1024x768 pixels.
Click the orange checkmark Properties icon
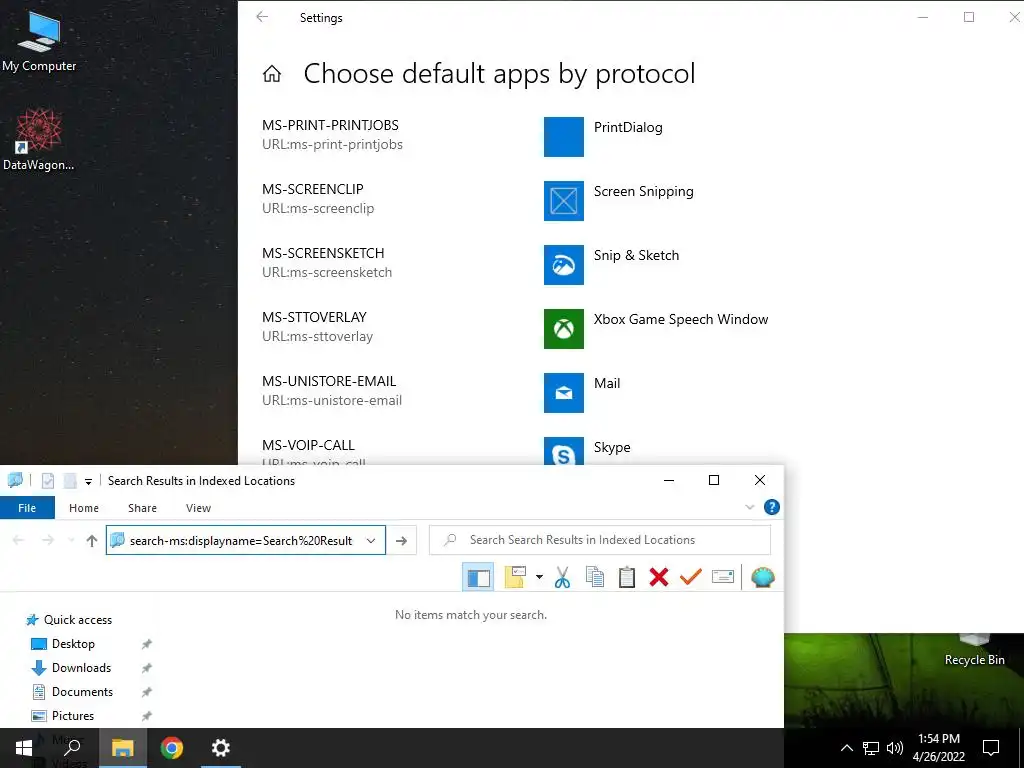coord(690,577)
